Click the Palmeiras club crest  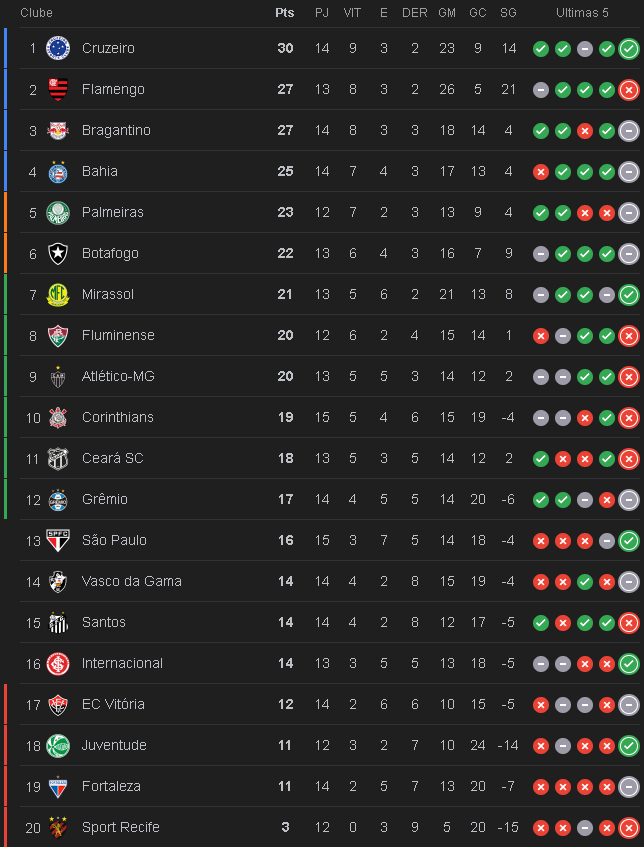(x=58, y=212)
